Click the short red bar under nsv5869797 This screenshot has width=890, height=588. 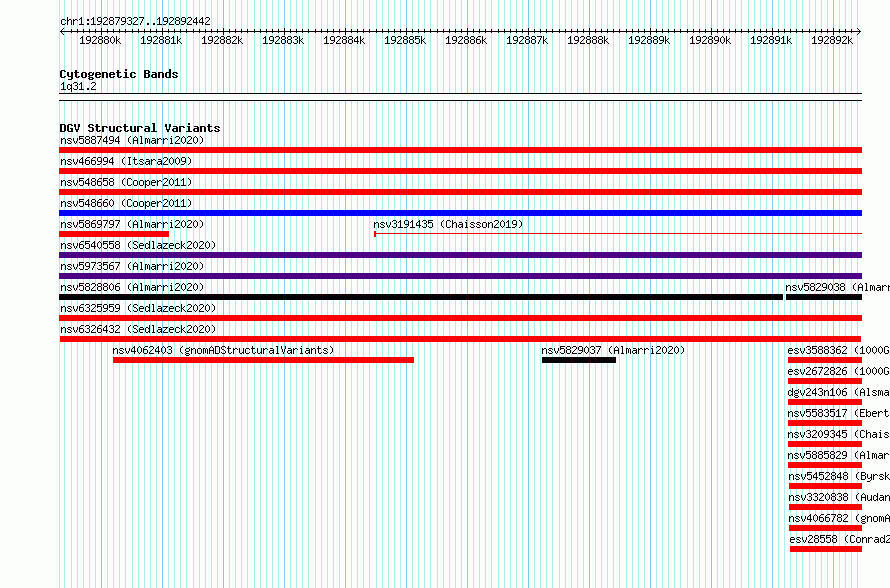click(114, 234)
